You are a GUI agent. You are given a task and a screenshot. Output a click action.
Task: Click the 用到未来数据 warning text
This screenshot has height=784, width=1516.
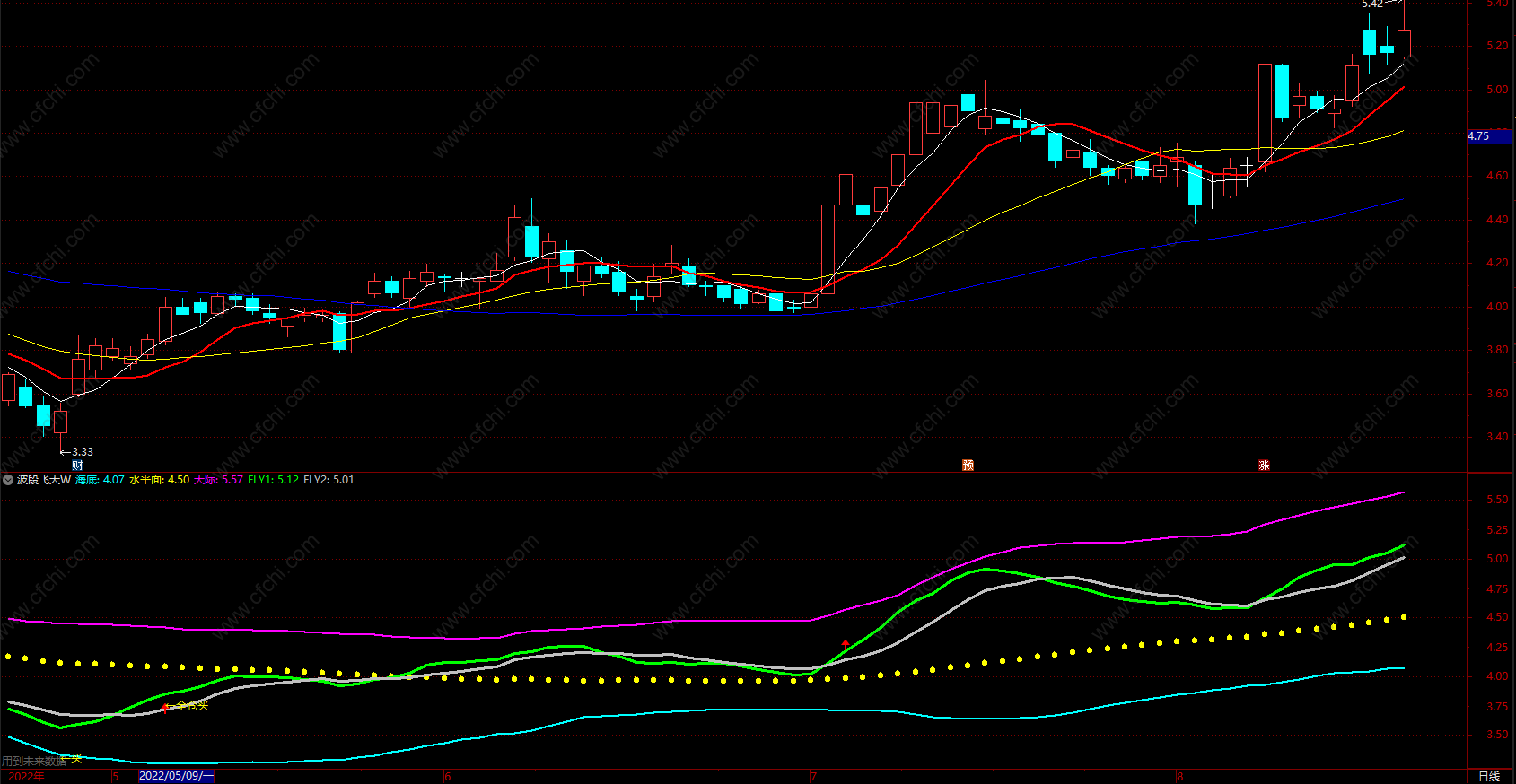[x=34, y=761]
